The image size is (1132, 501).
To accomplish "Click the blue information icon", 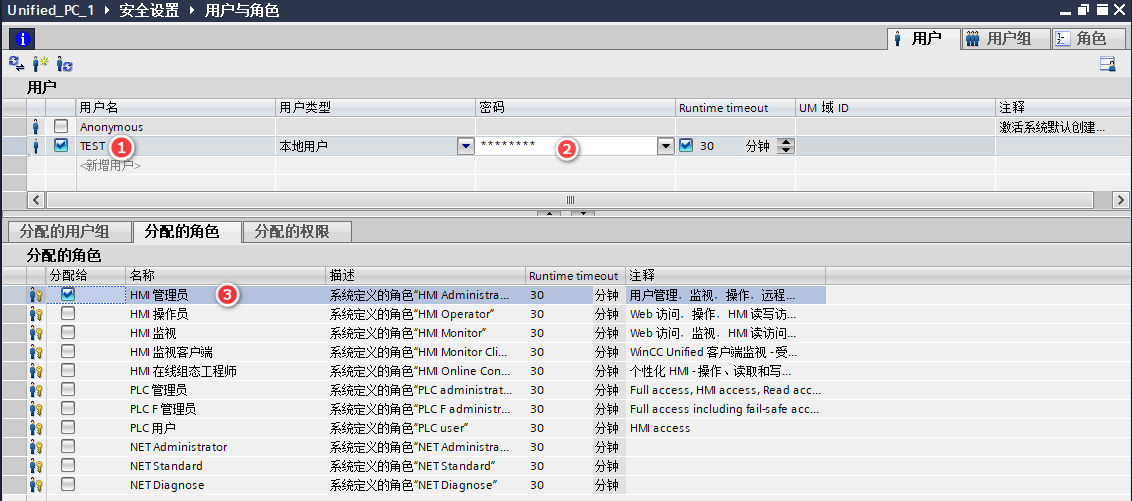I will pyautogui.click(x=22, y=39).
